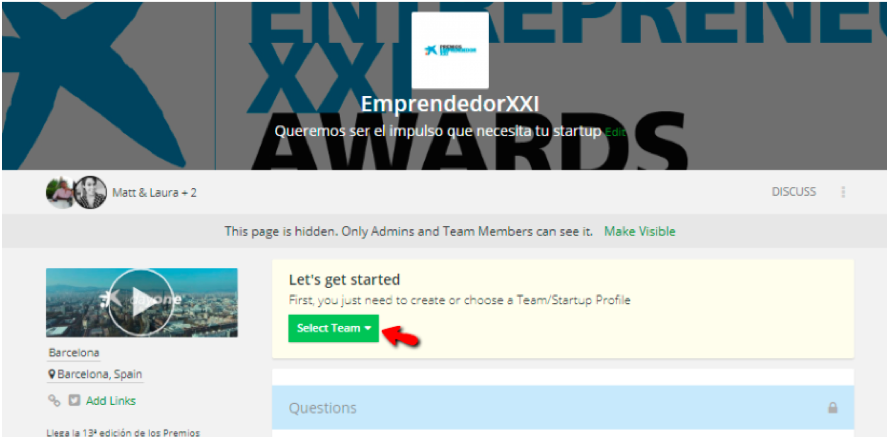887x437 pixels.
Task: Click the Matt & Laura + 2 team label
Action: click(x=154, y=193)
